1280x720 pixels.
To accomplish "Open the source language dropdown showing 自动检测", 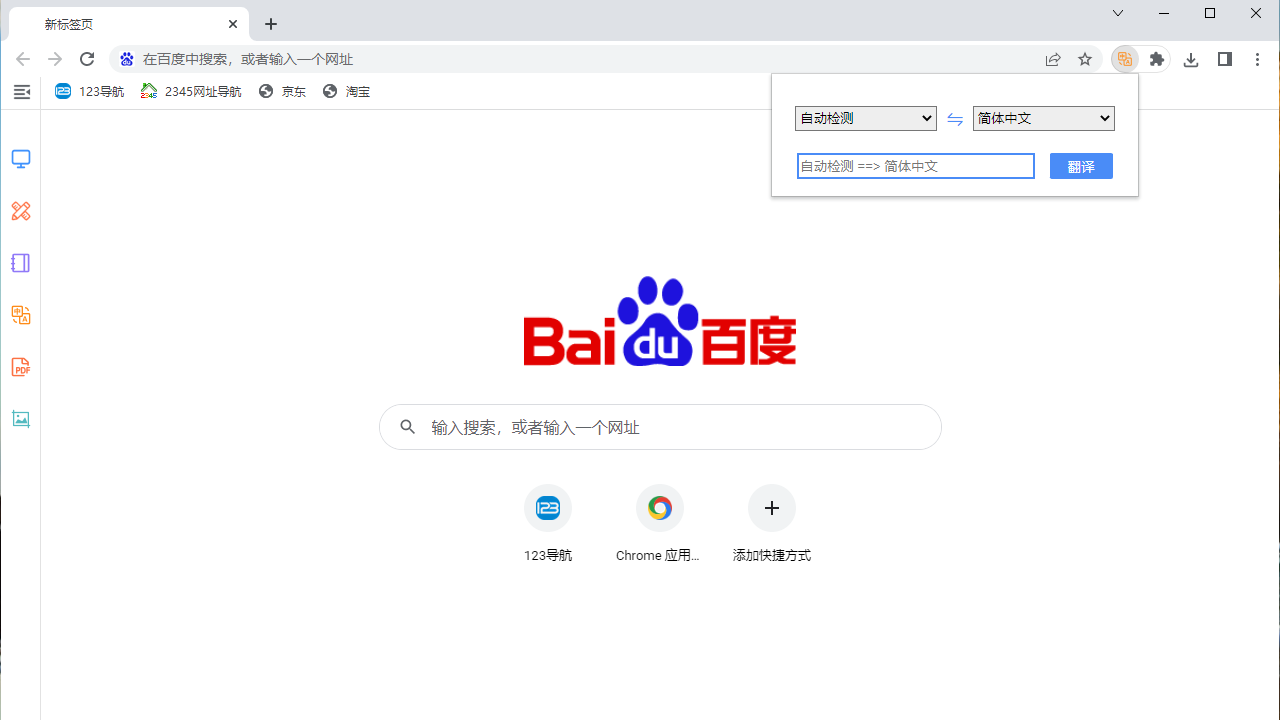I will (865, 118).
